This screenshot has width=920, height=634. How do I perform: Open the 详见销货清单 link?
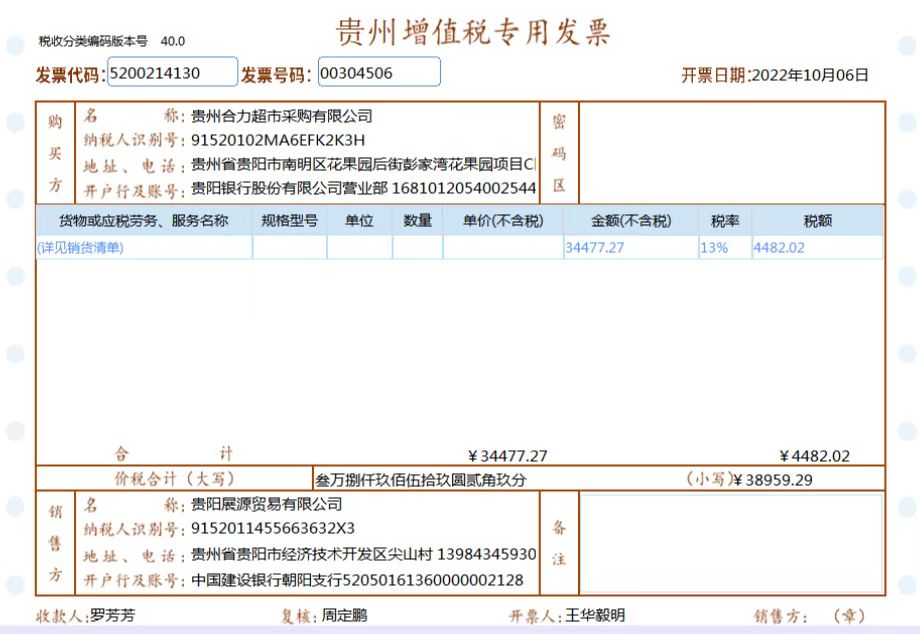pos(81,248)
